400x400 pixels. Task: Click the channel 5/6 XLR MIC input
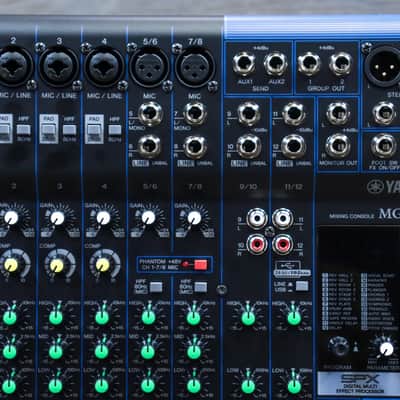click(x=149, y=68)
